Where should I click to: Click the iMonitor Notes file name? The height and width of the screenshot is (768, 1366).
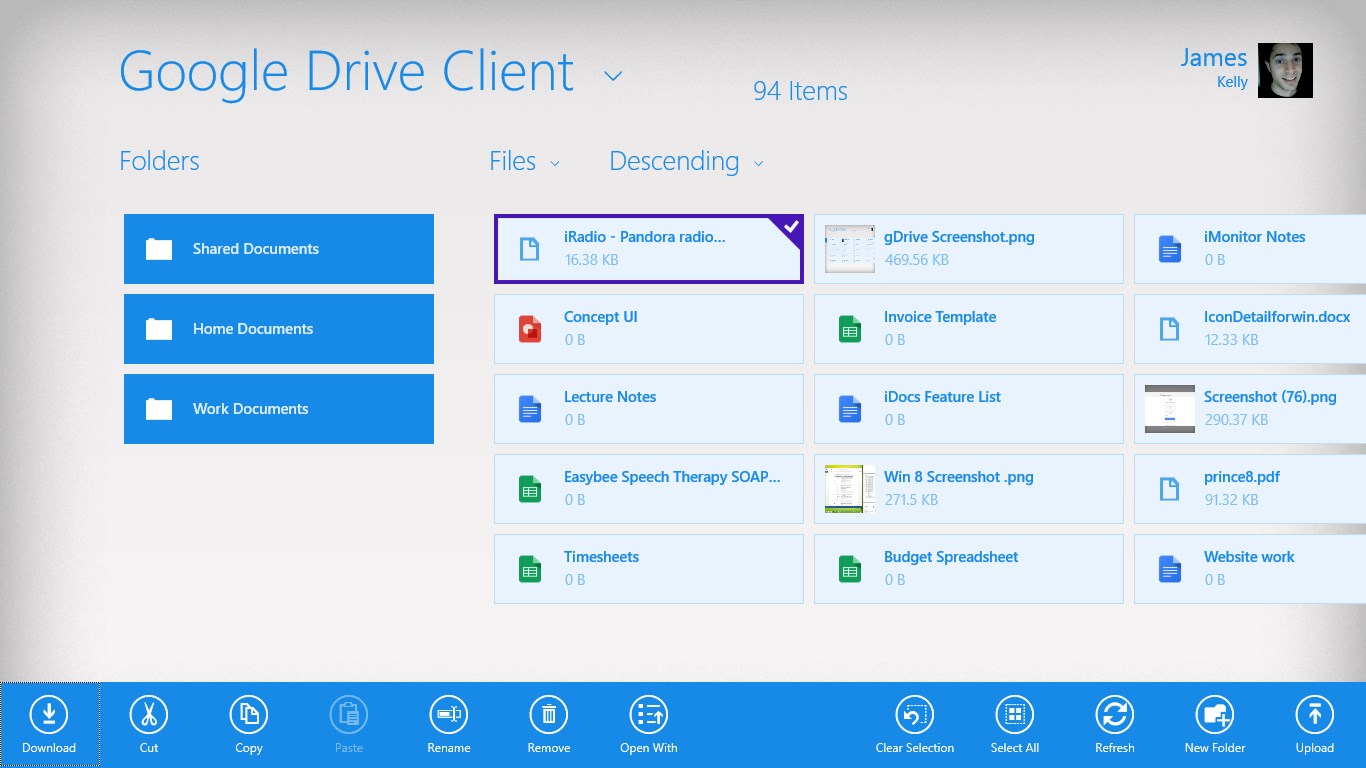[1255, 237]
